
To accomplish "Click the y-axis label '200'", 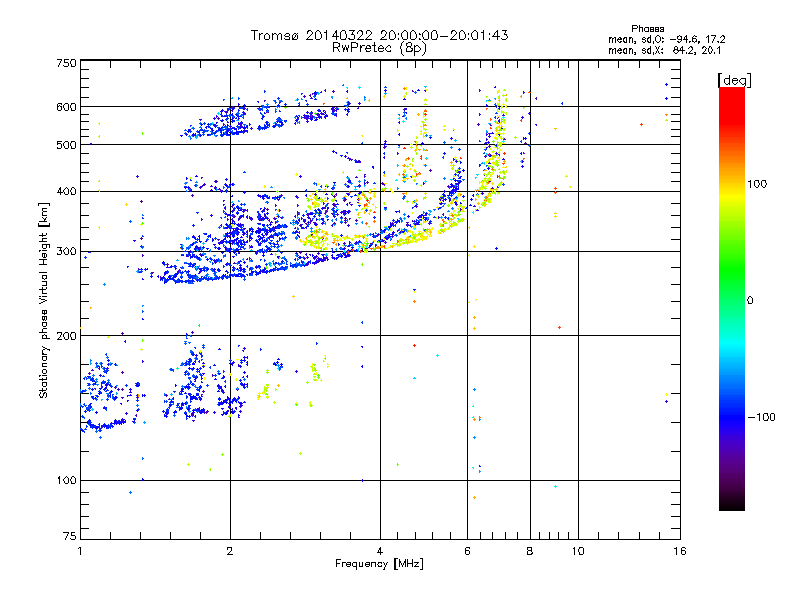I will (67, 336).
